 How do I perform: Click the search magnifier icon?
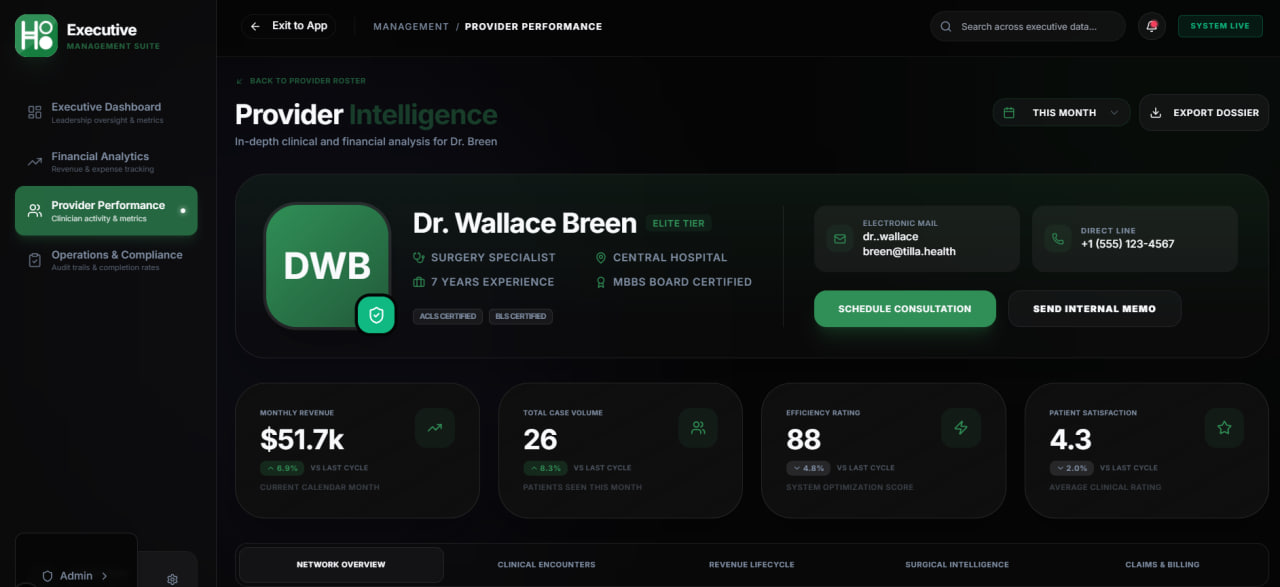(946, 27)
